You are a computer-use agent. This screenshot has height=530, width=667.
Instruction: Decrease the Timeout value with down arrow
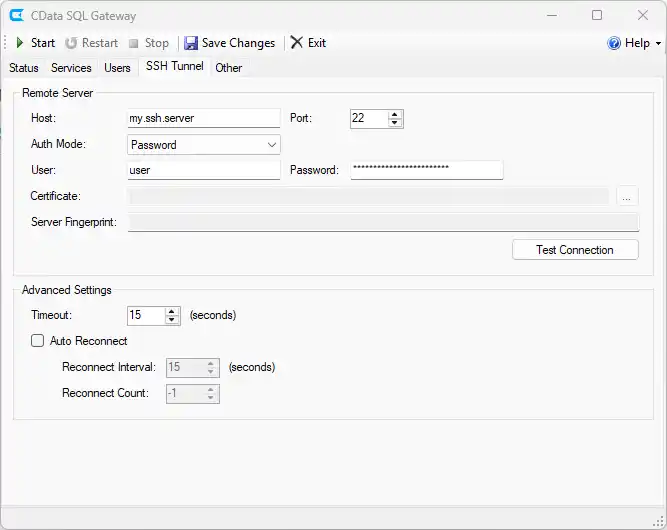(172, 320)
